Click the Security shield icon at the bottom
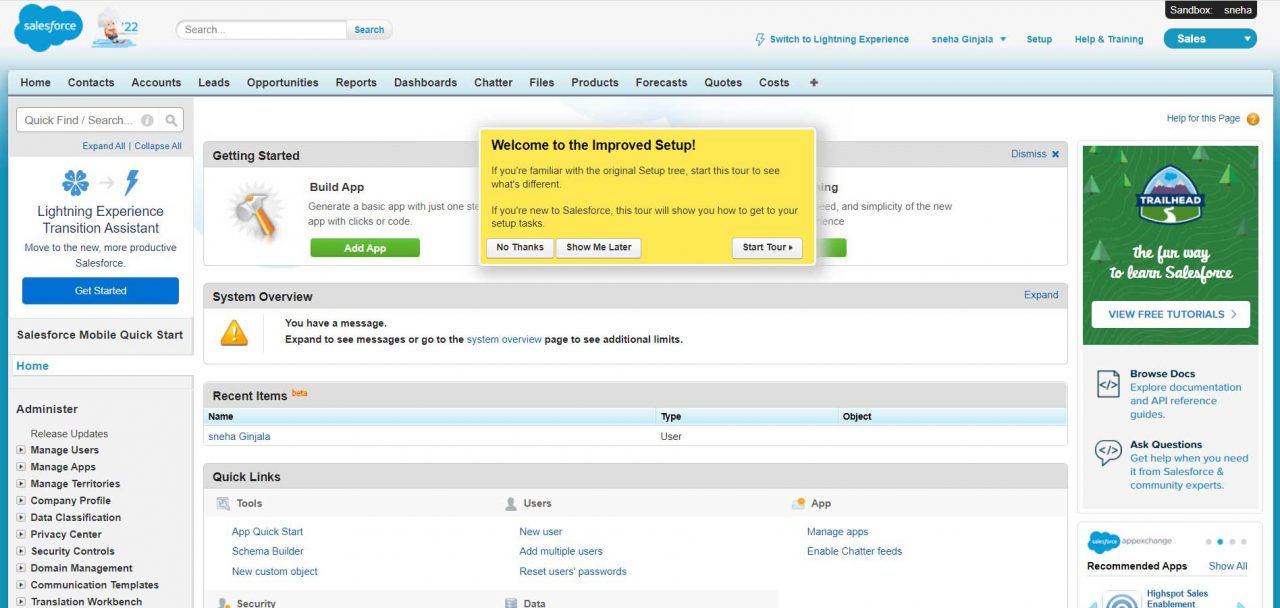Viewport: 1280px width, 608px height. tap(224, 603)
